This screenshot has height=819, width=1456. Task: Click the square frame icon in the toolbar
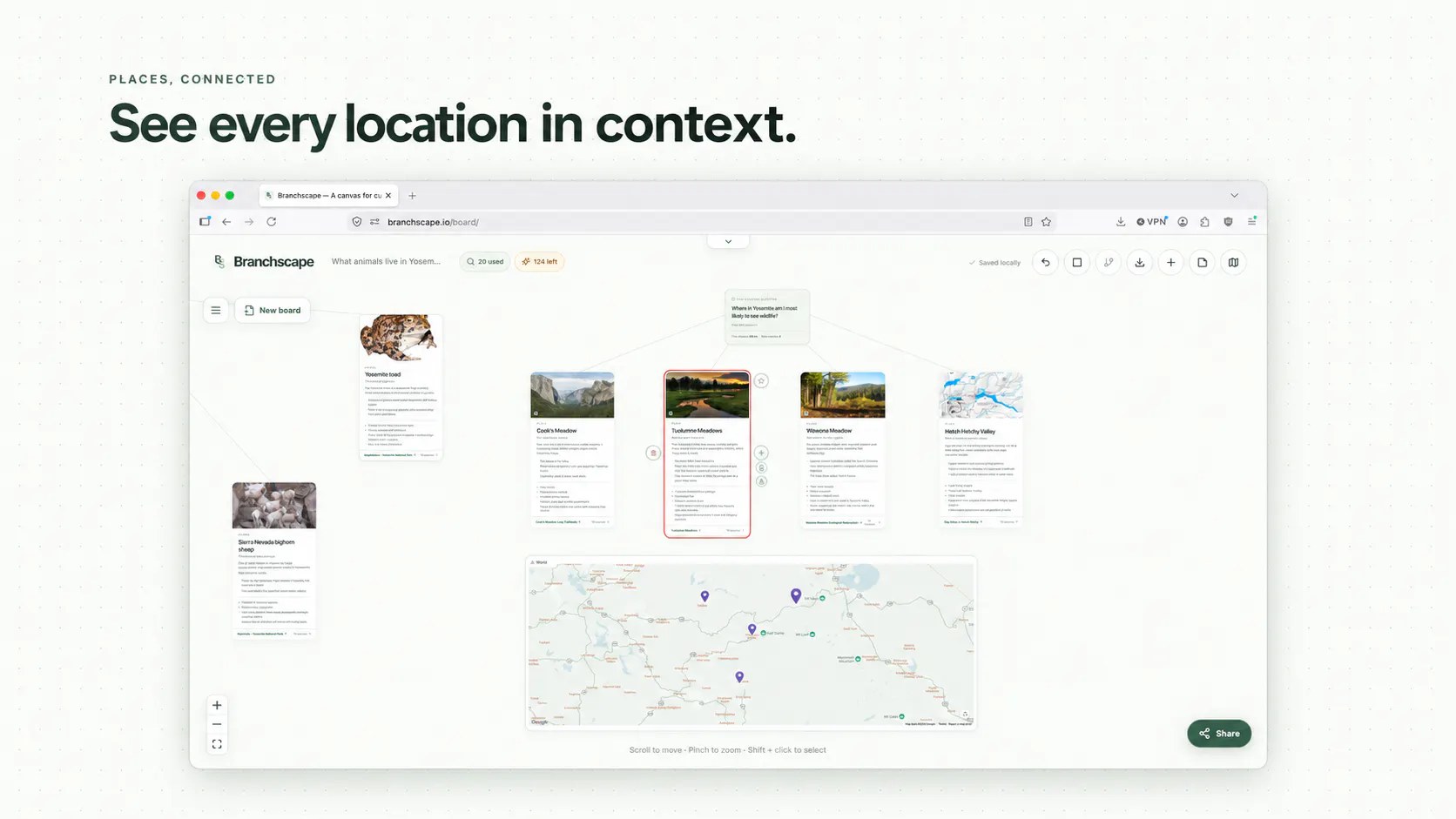coord(1076,262)
